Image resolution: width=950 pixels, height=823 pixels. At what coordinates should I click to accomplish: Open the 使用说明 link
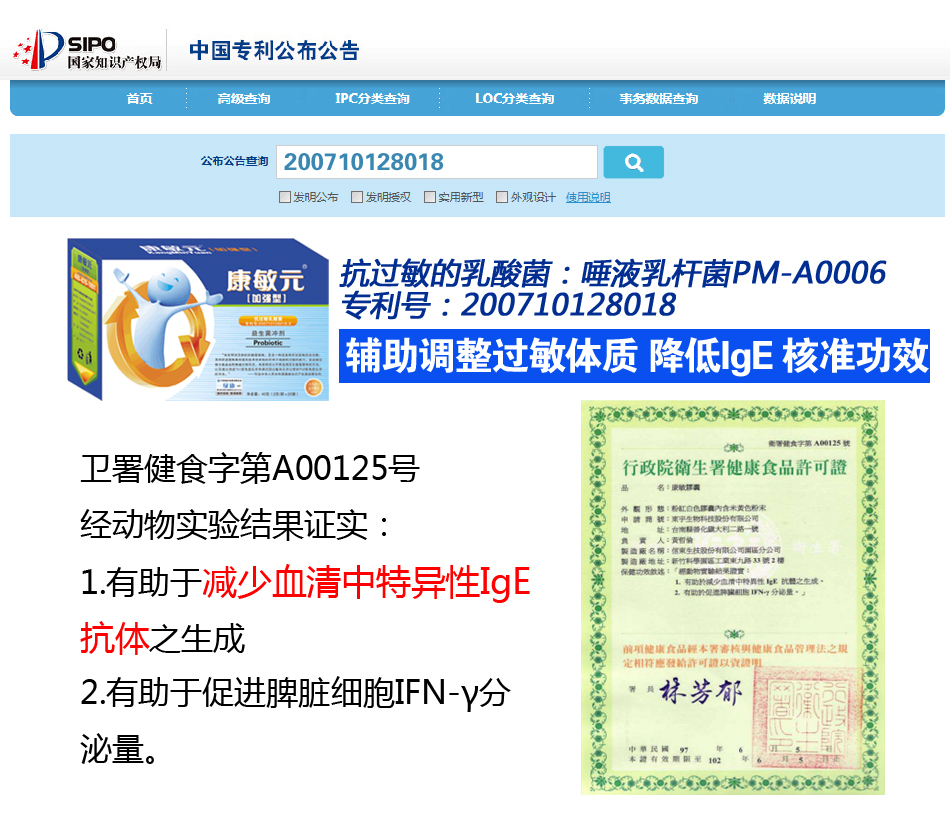(588, 197)
